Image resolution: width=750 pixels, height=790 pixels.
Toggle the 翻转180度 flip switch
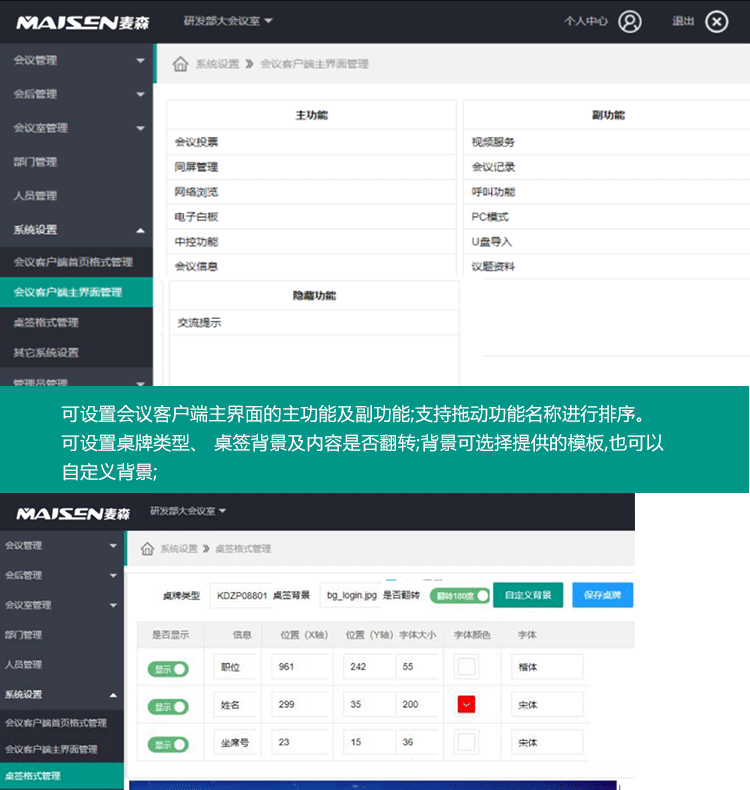pyautogui.click(x=460, y=595)
